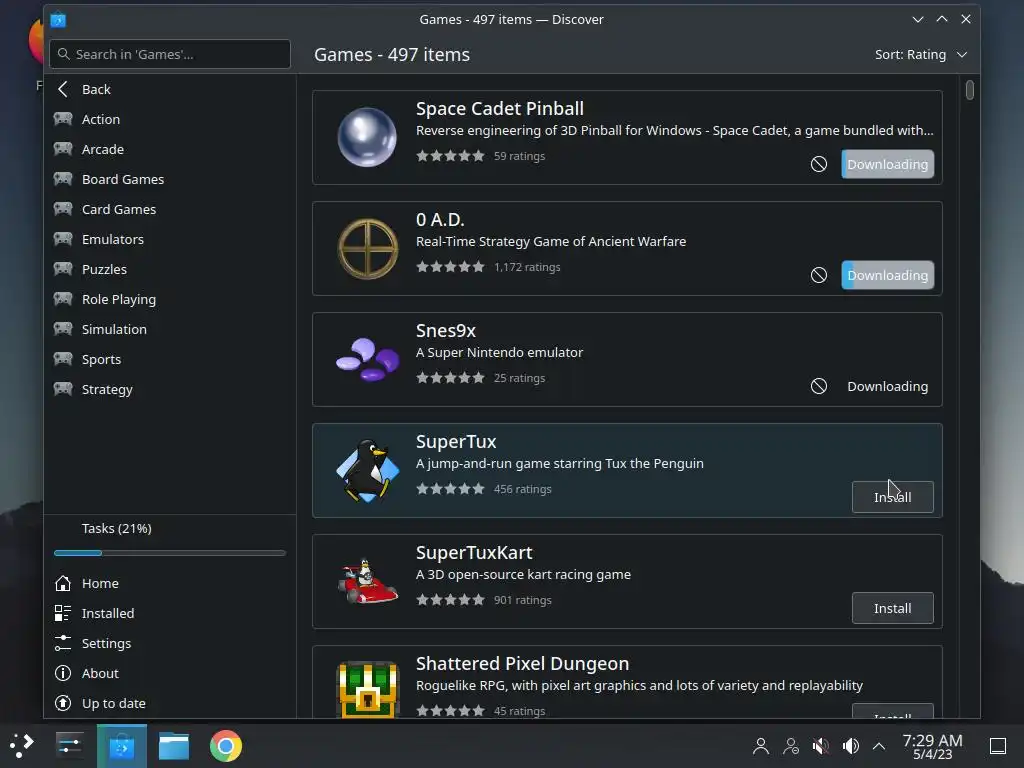Expand the hidden system tray icons arrow
The height and width of the screenshot is (768, 1024).
(879, 746)
